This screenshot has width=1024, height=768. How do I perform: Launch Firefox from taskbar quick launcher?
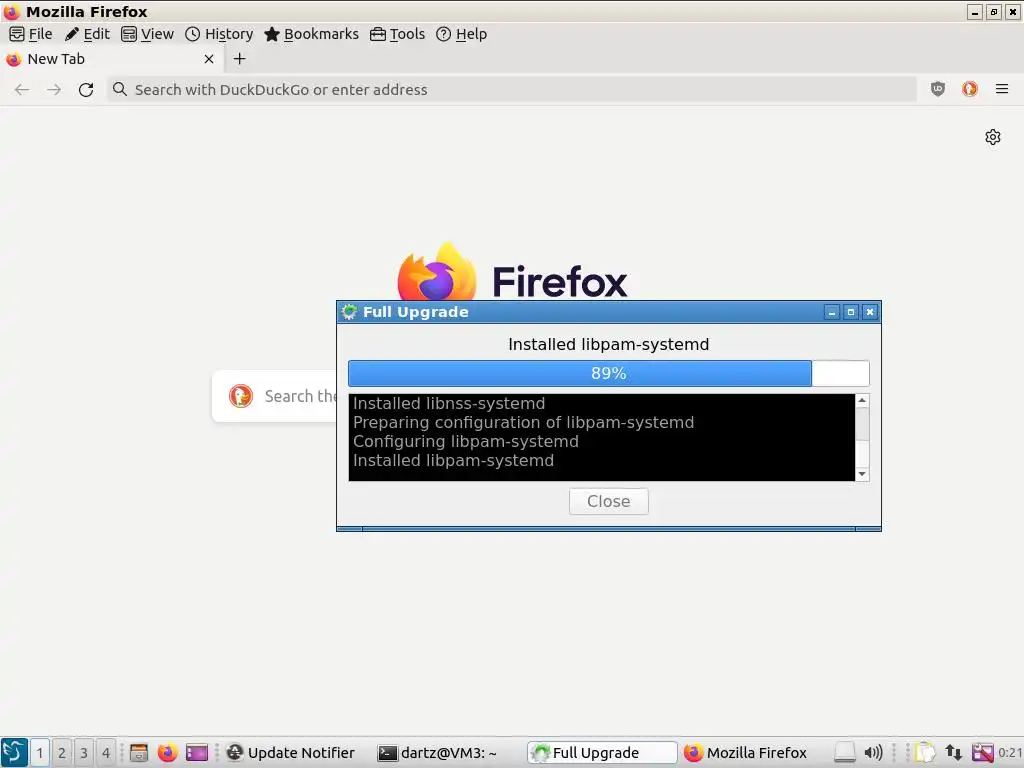coord(167,752)
